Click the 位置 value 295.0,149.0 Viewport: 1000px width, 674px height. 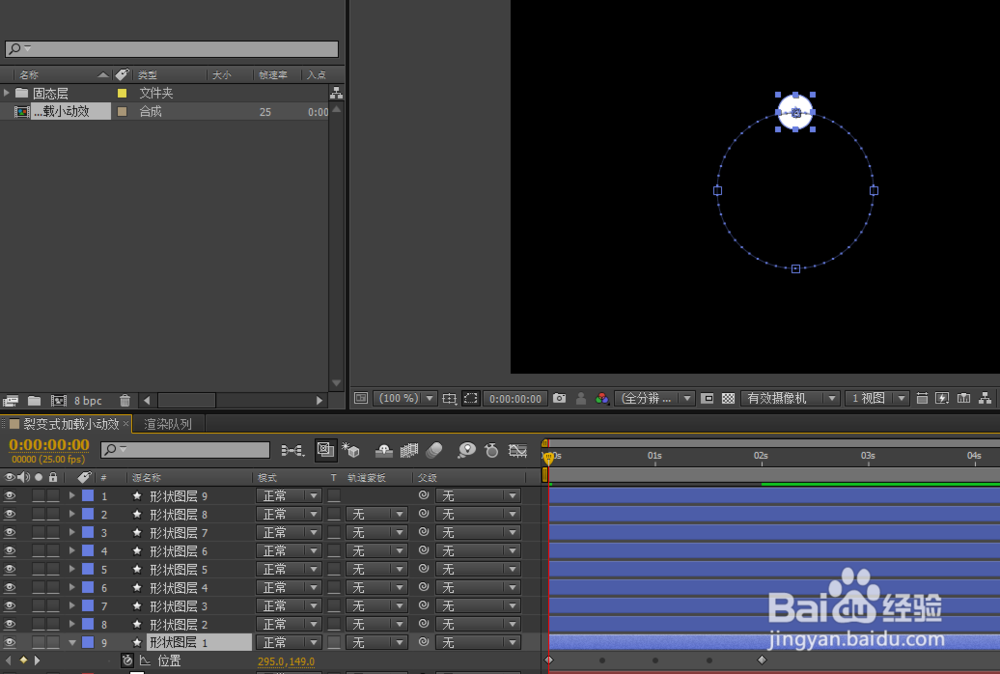286,662
